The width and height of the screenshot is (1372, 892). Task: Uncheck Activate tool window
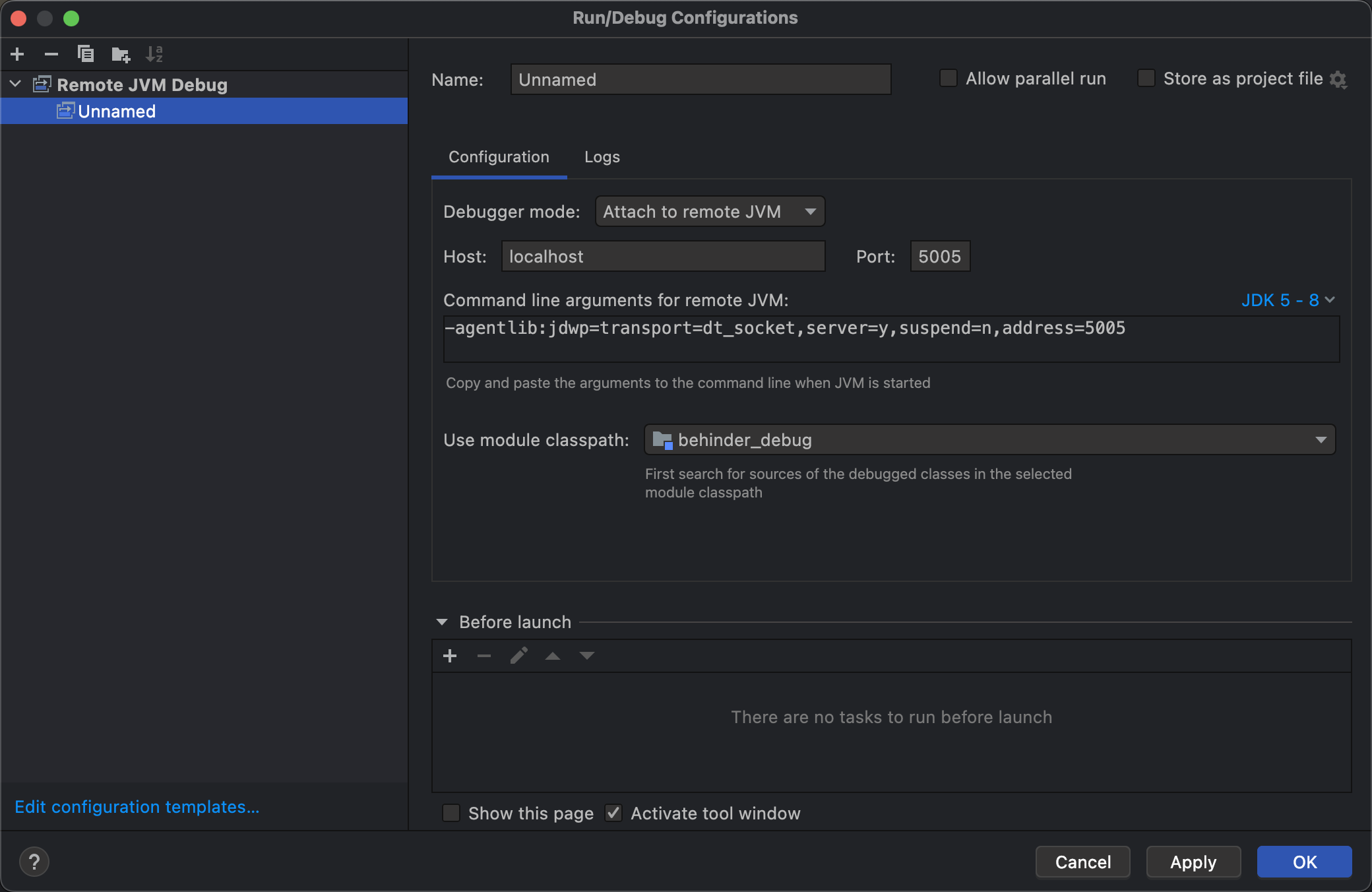(613, 813)
